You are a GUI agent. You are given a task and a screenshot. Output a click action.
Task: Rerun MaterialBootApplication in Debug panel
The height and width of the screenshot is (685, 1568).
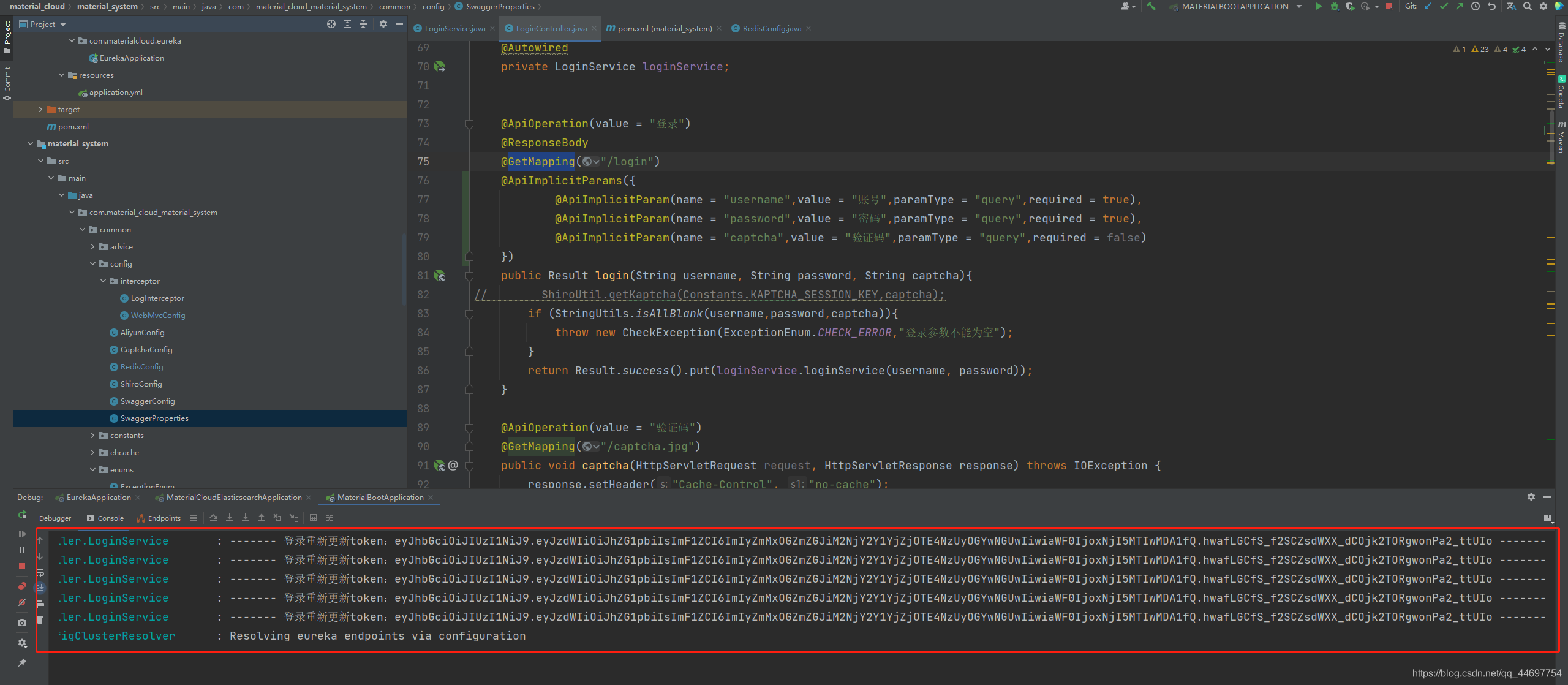[22, 515]
